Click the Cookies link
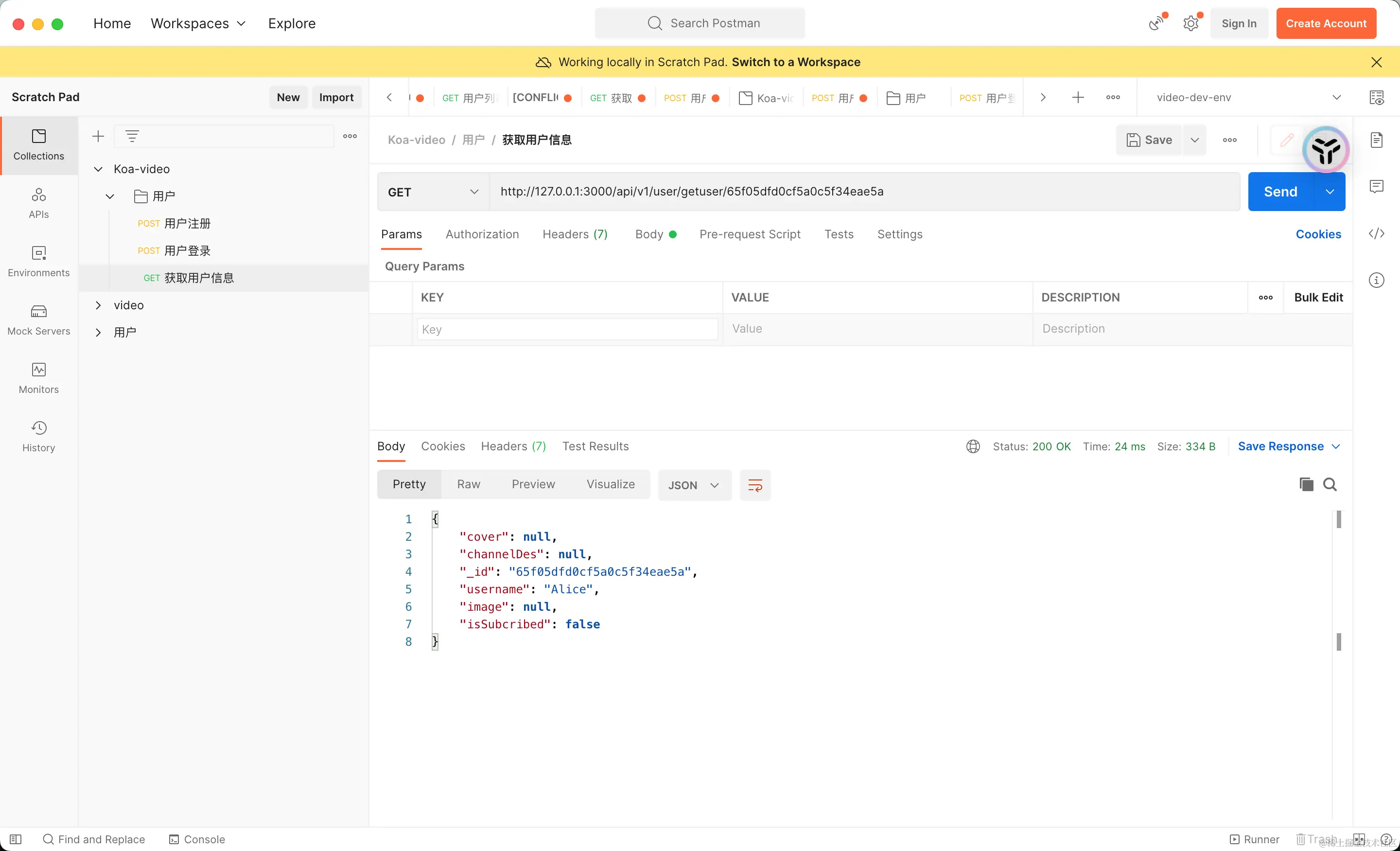Image resolution: width=1400 pixels, height=851 pixels. click(1318, 234)
